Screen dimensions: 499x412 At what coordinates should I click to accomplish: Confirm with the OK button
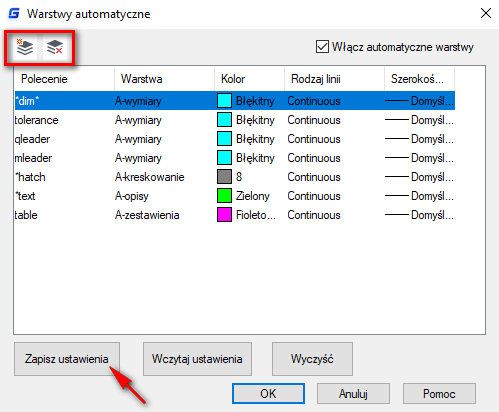(x=268, y=394)
